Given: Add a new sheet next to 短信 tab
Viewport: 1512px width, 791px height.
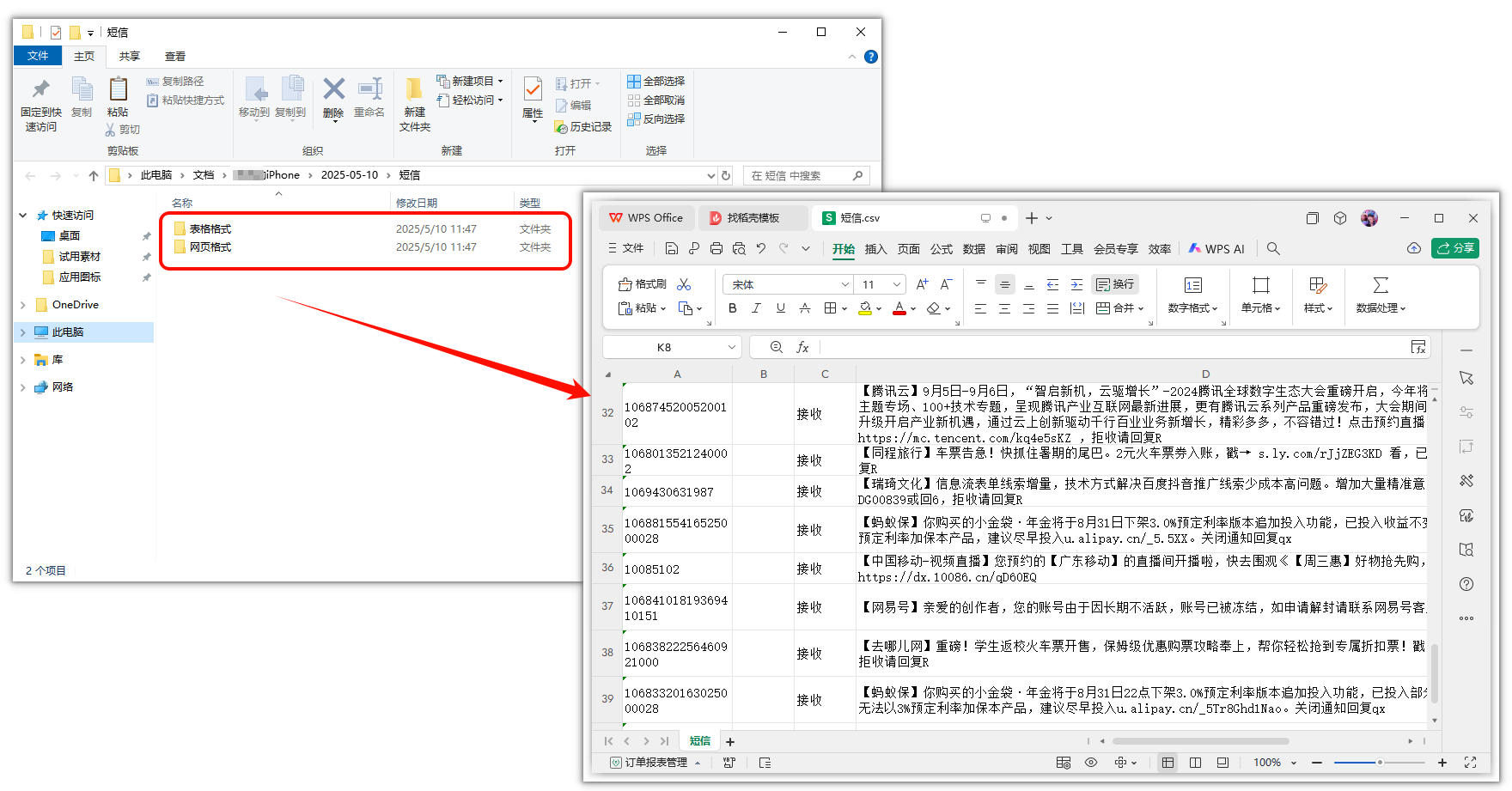Looking at the screenshot, I should pyautogui.click(x=730, y=741).
